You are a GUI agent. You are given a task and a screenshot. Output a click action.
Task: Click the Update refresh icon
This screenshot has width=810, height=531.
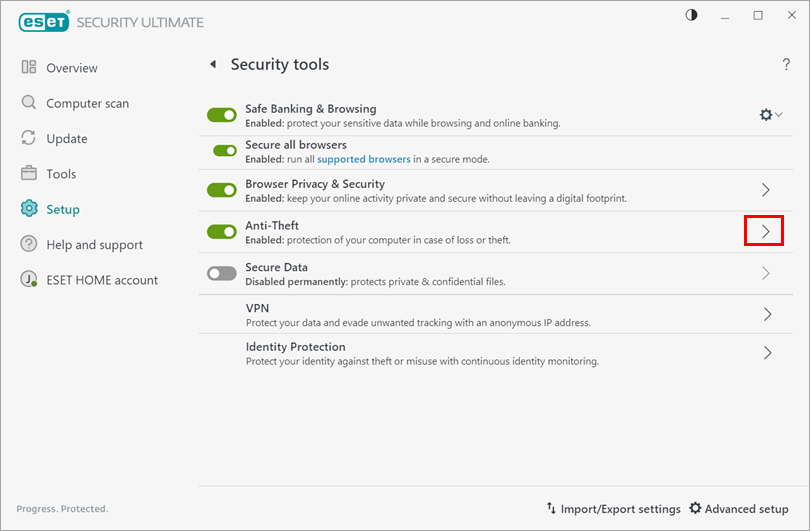[x=29, y=138]
